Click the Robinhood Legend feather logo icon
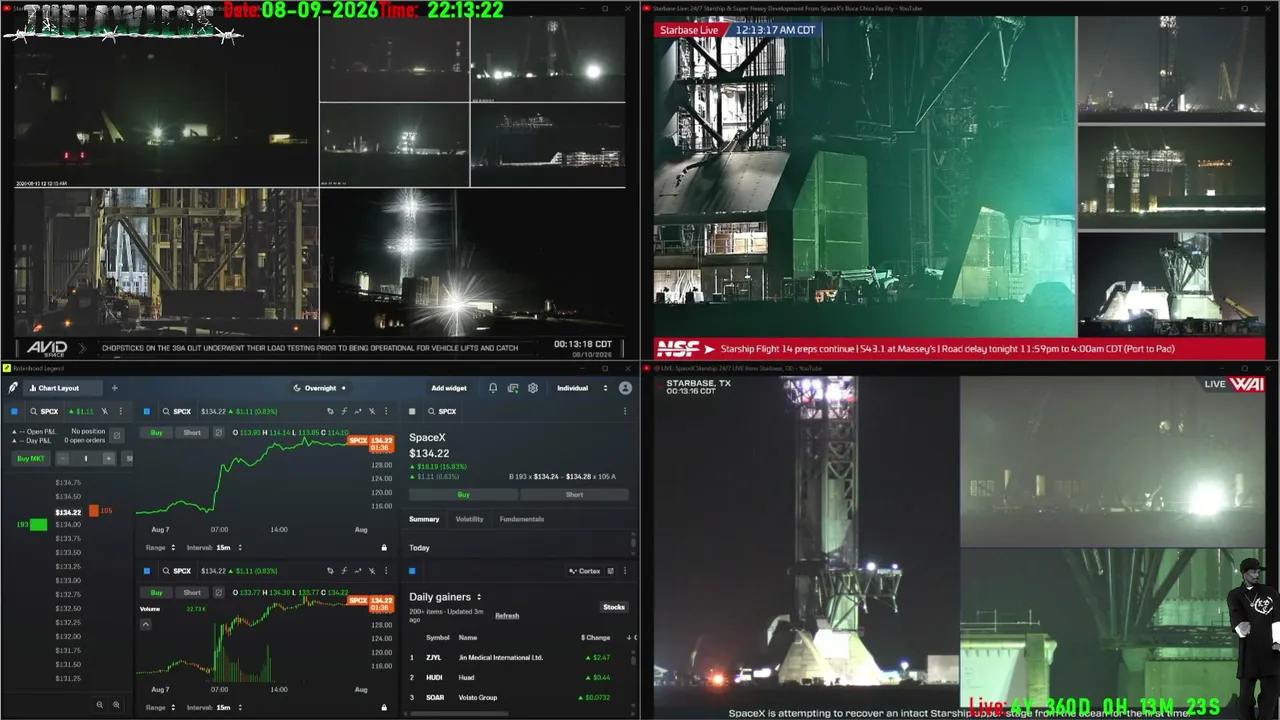1280x720 pixels. [x=13, y=388]
